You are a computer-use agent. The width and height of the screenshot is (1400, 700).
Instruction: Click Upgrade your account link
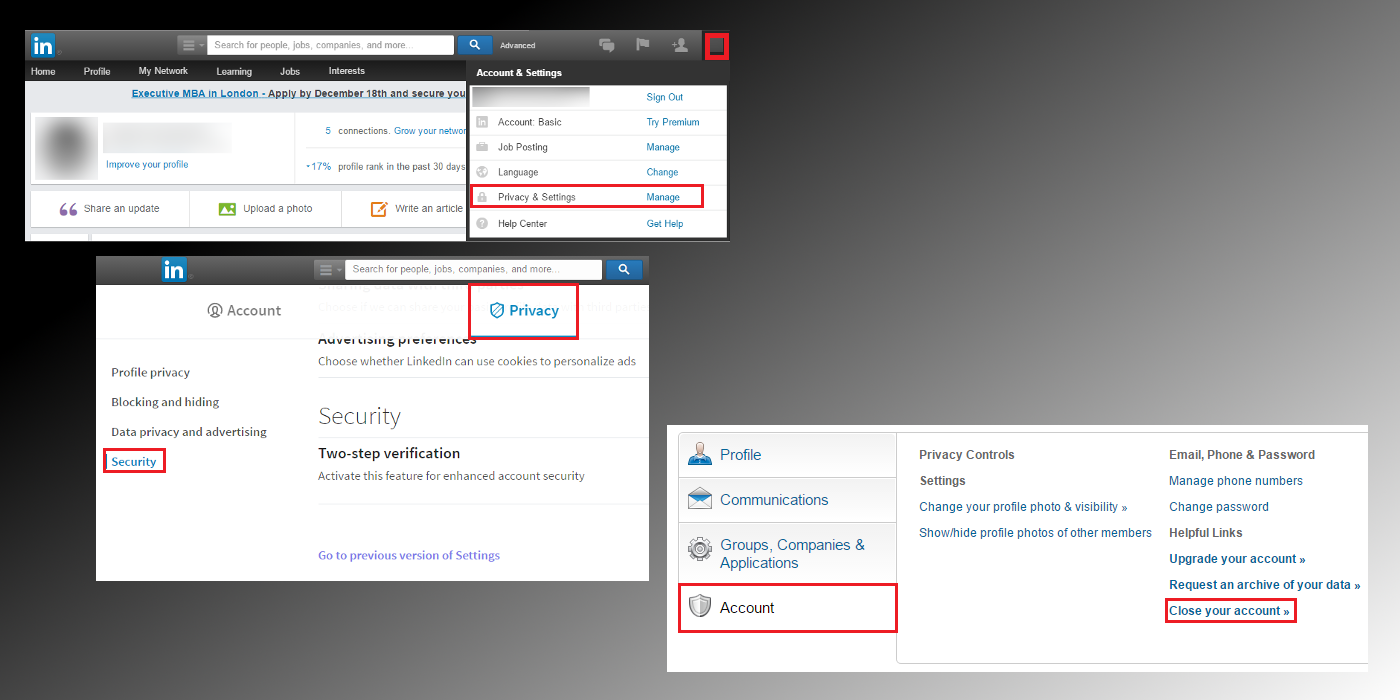[x=1237, y=559]
